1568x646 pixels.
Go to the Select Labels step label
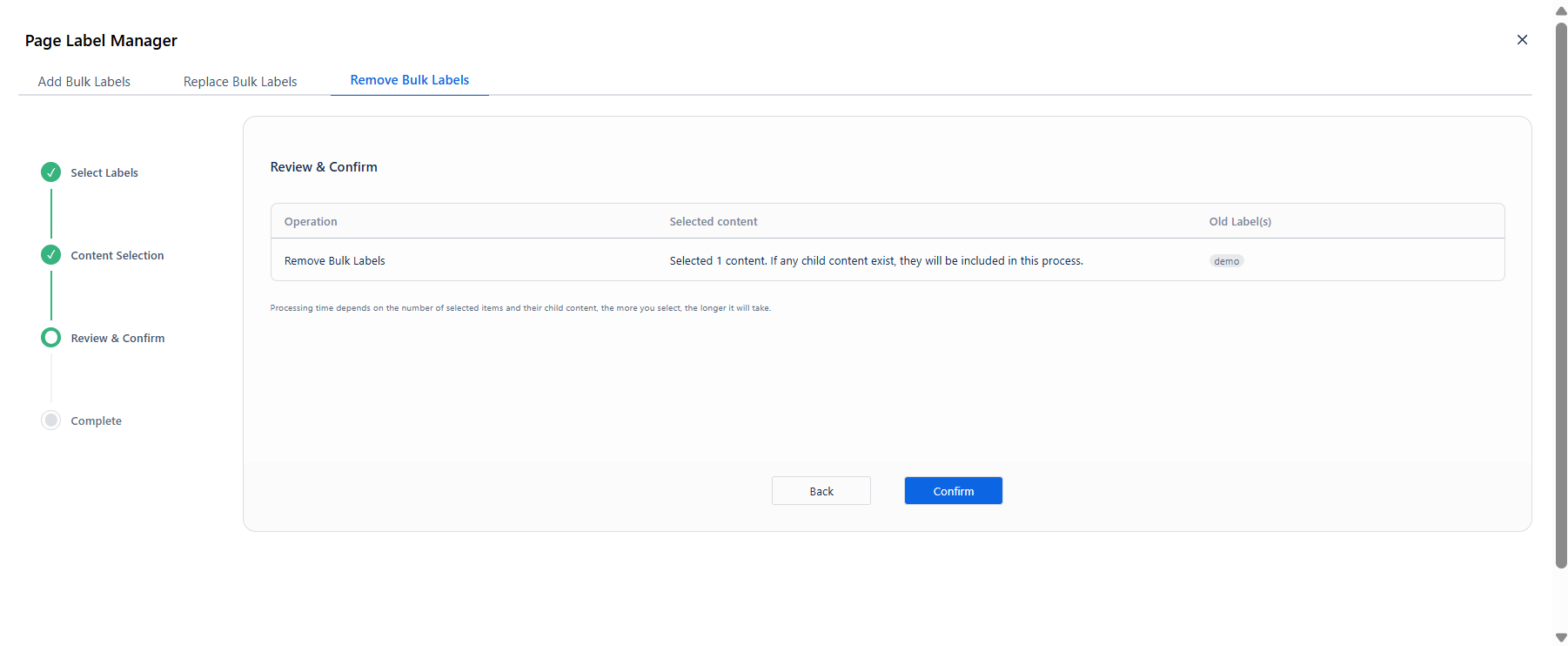104,173
